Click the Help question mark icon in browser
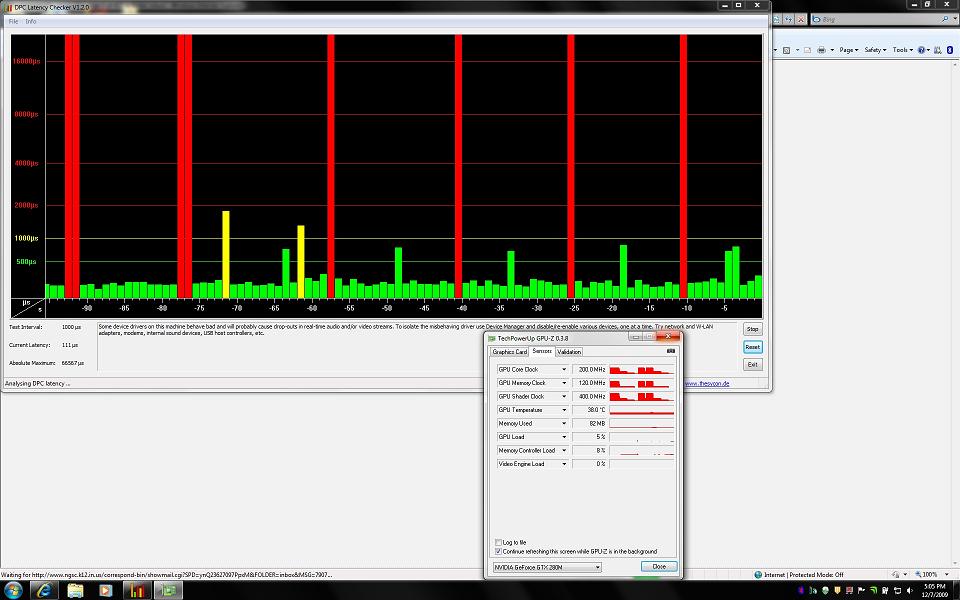Viewport: 960px width, 600px height. [x=921, y=50]
